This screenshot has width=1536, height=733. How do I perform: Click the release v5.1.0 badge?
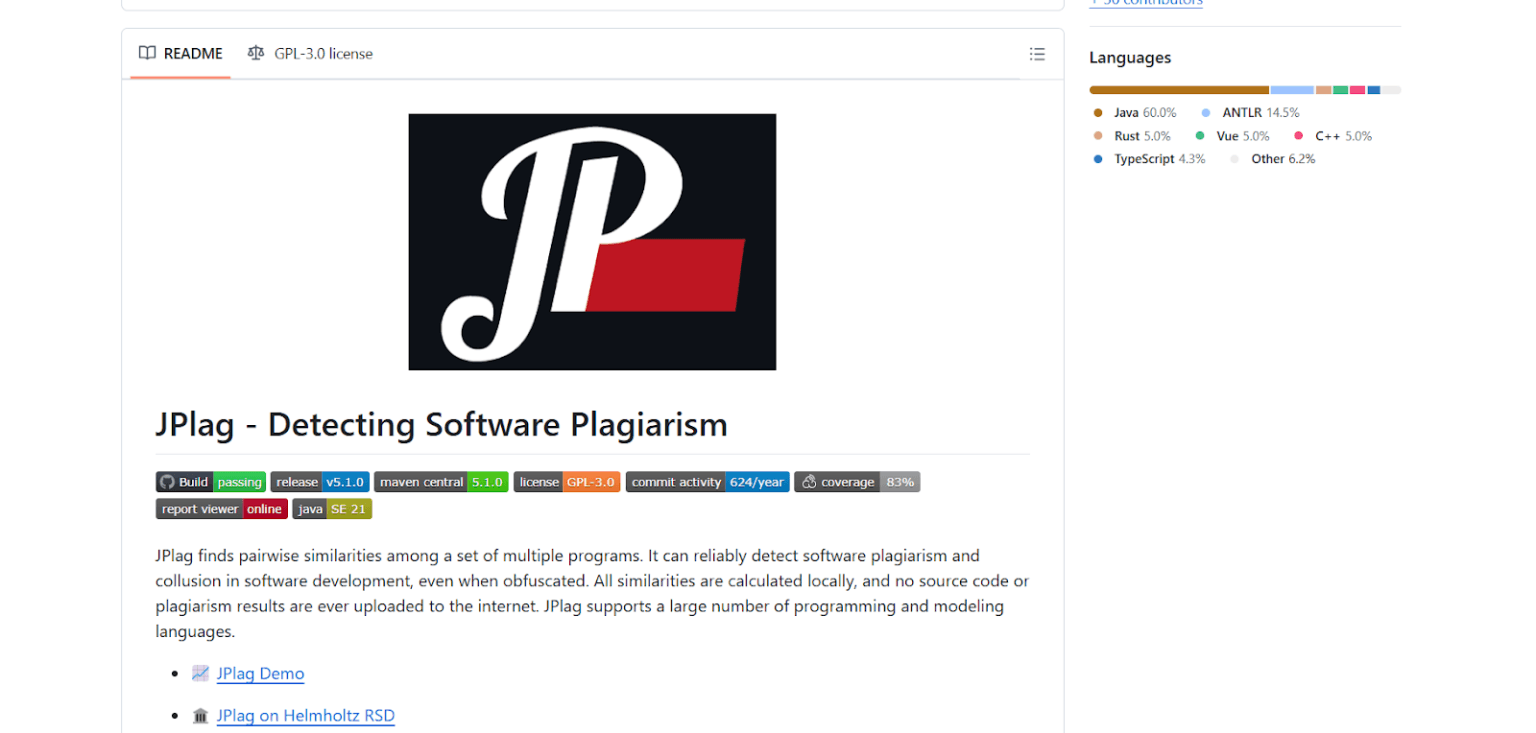pos(320,481)
